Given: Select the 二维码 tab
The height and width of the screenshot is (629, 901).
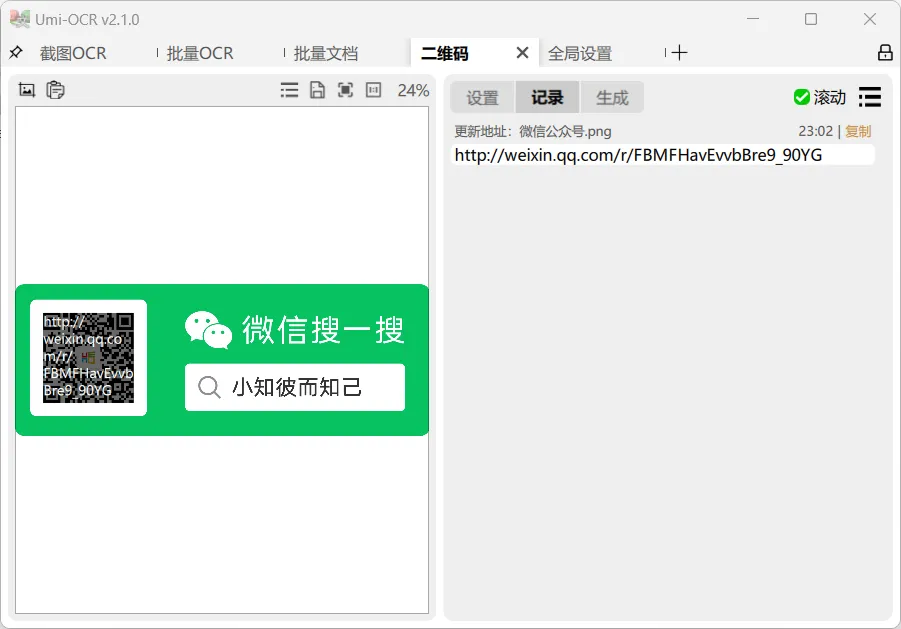Looking at the screenshot, I should tap(445, 53).
